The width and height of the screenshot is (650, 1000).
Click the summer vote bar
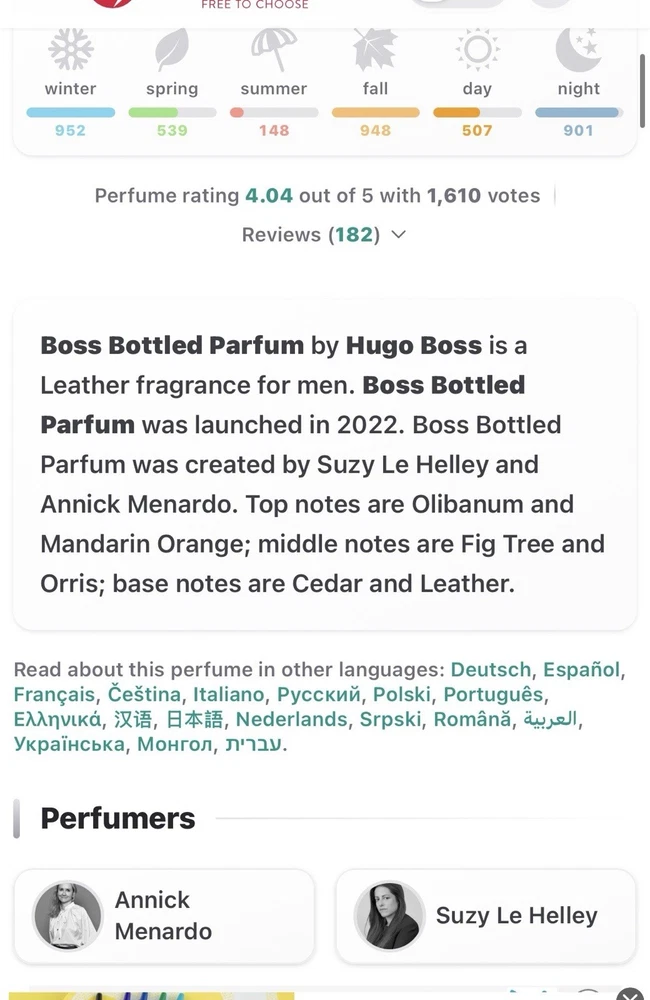tap(273, 113)
